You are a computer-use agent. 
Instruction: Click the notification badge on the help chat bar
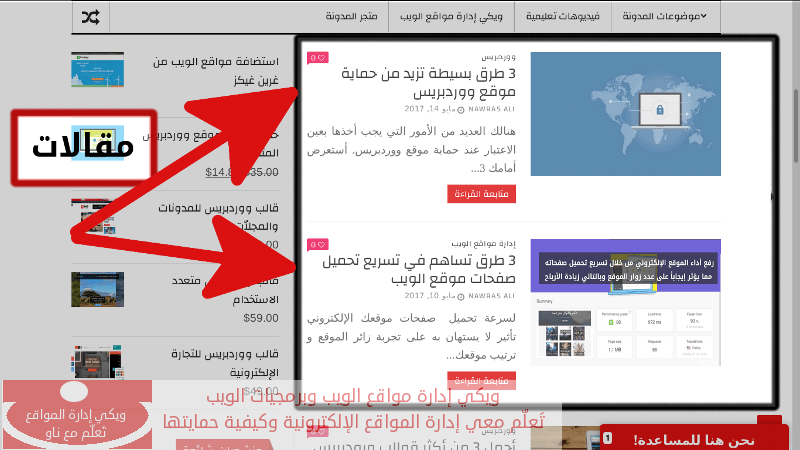pos(606,438)
